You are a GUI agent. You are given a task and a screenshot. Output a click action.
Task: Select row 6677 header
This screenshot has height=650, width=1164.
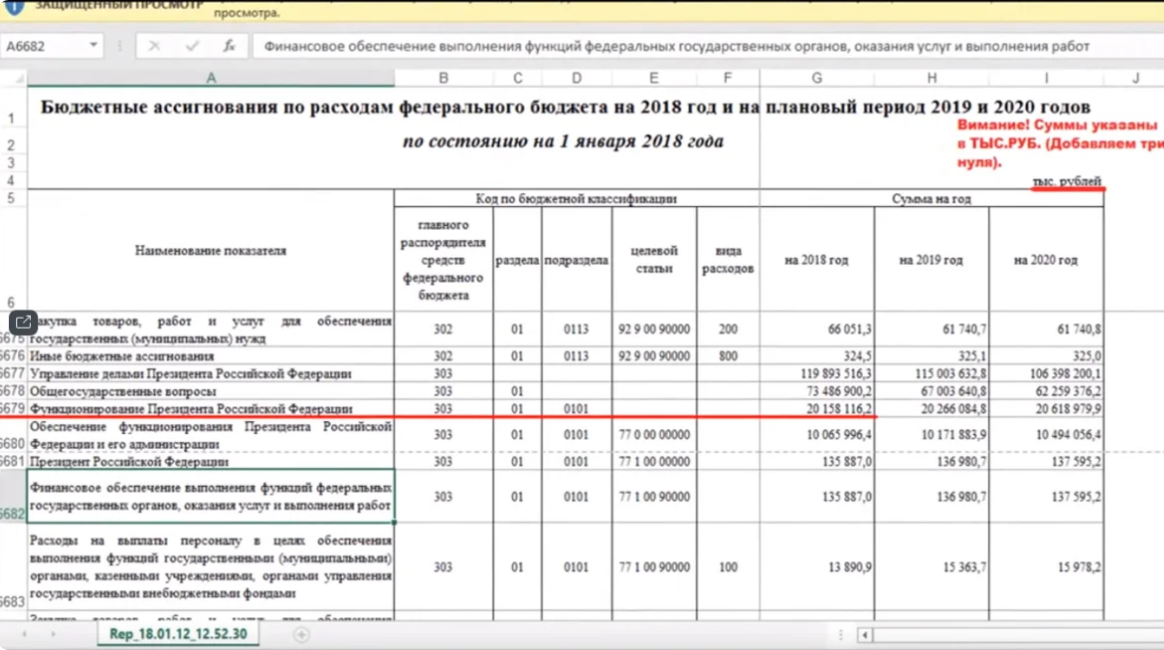pos(13,373)
